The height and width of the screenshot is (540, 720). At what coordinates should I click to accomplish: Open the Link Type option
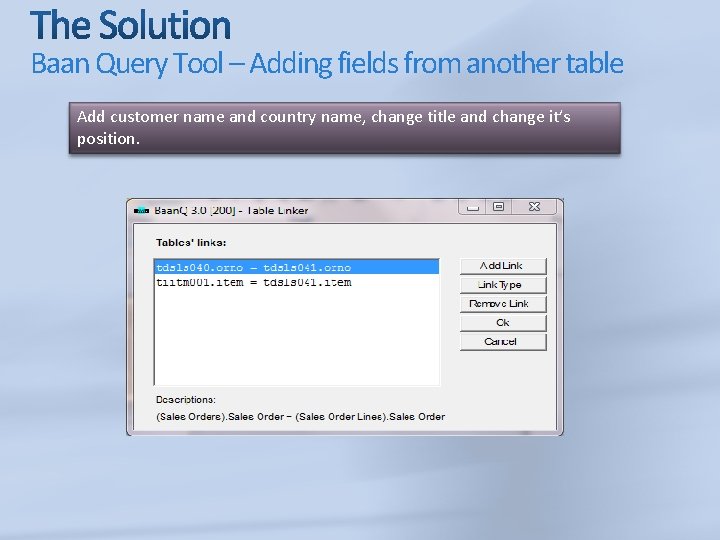click(x=503, y=285)
